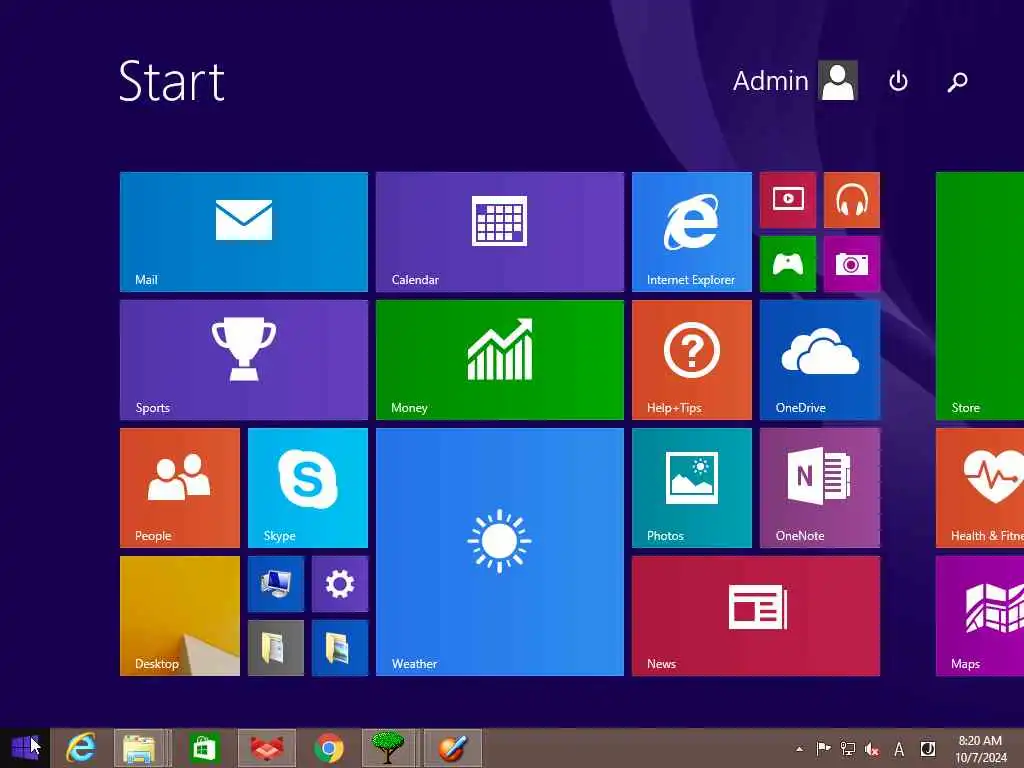This screenshot has height=768, width=1024.
Task: Open File Explorer from the taskbar
Action: (139, 748)
